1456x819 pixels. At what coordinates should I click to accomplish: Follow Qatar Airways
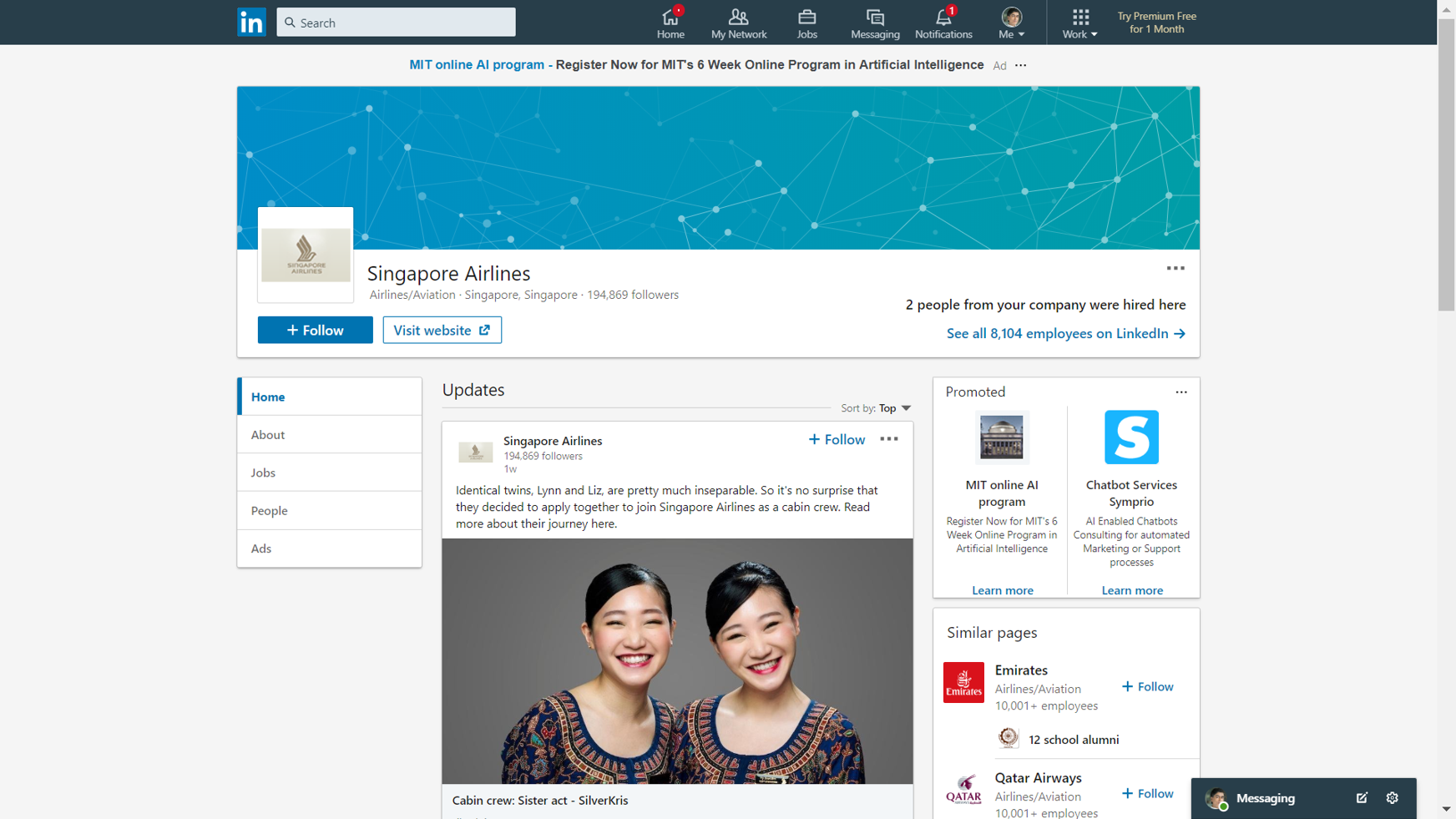[1148, 793]
